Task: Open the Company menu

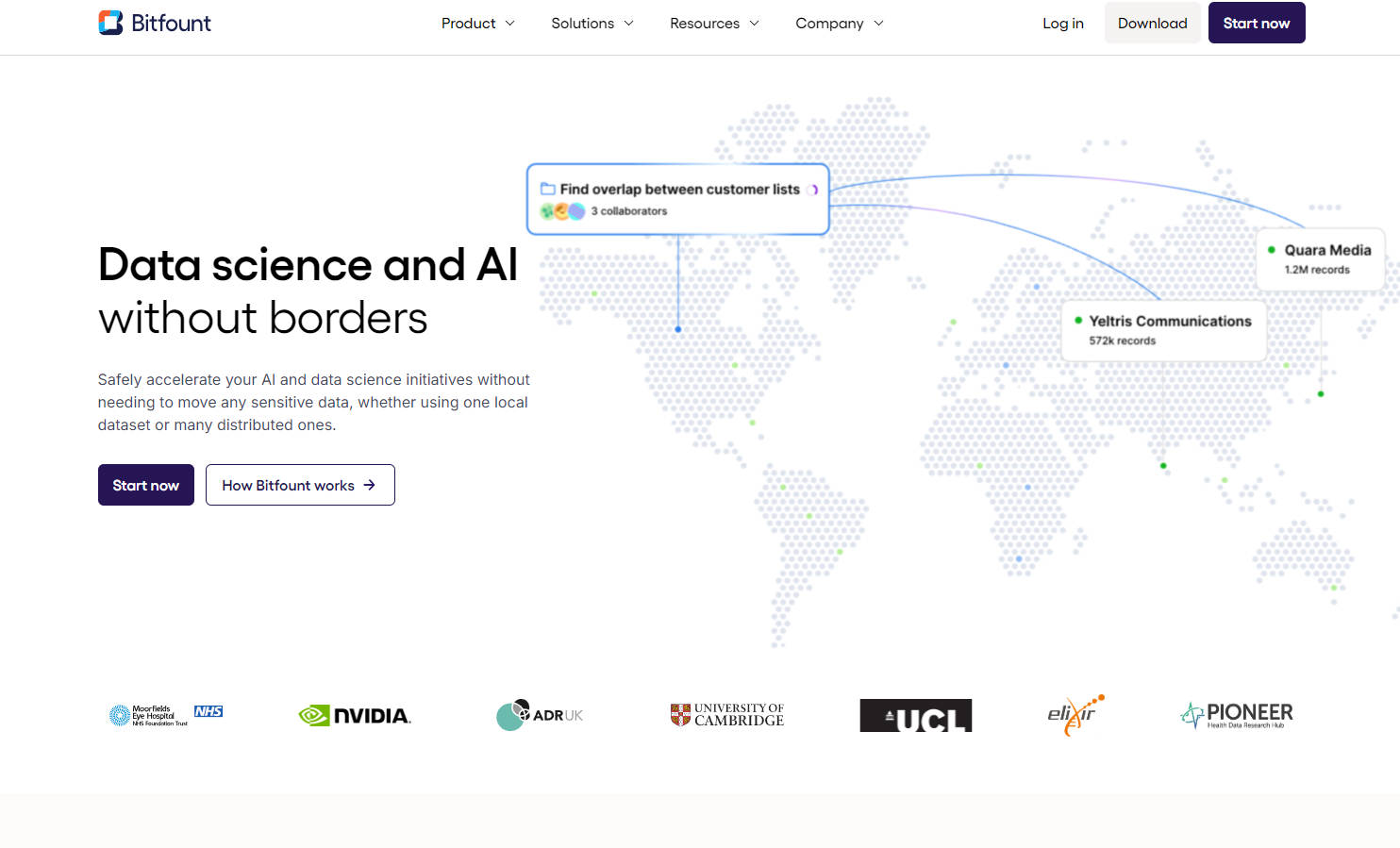Action: pos(839,23)
